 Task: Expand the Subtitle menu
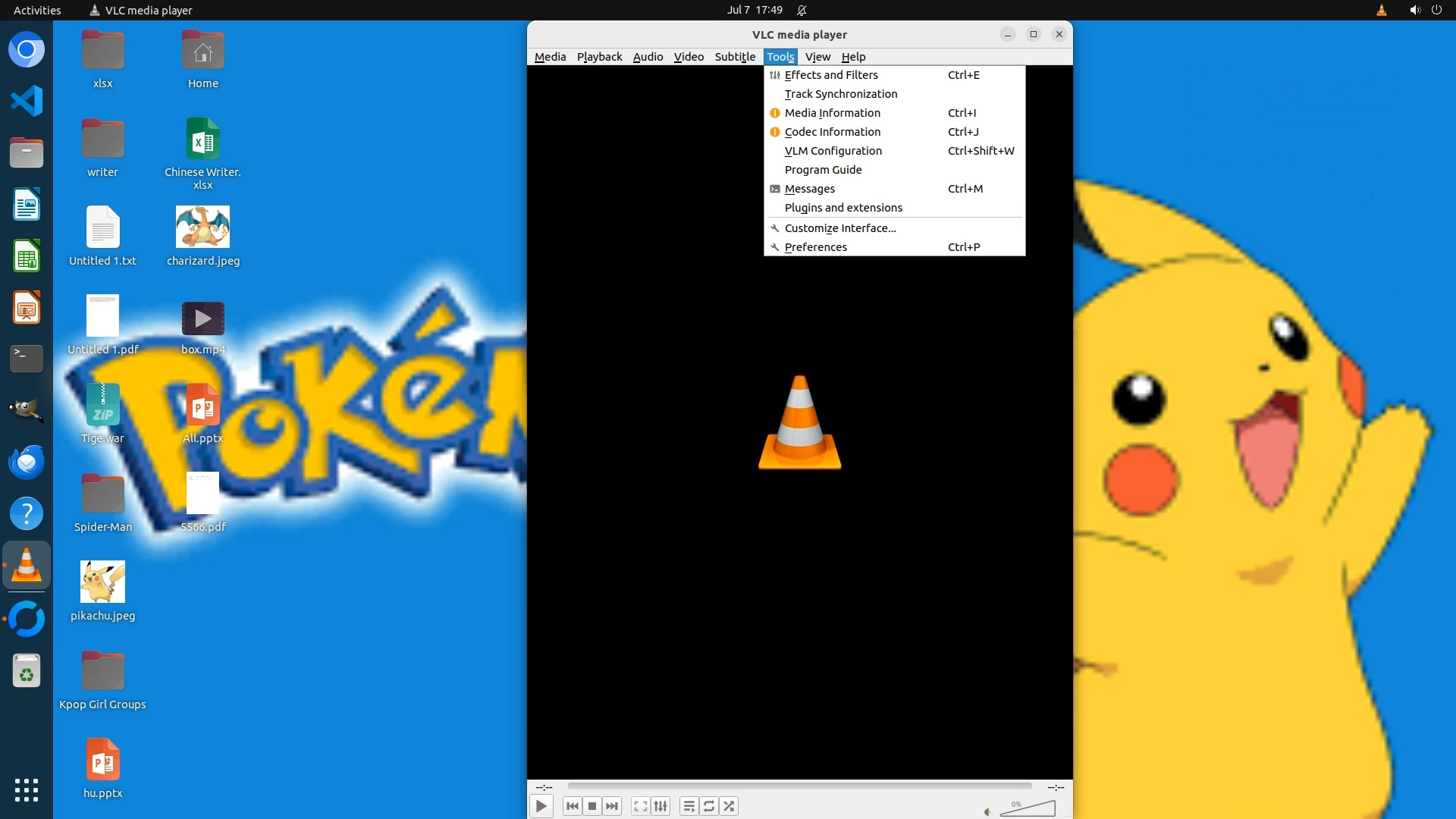(x=735, y=57)
